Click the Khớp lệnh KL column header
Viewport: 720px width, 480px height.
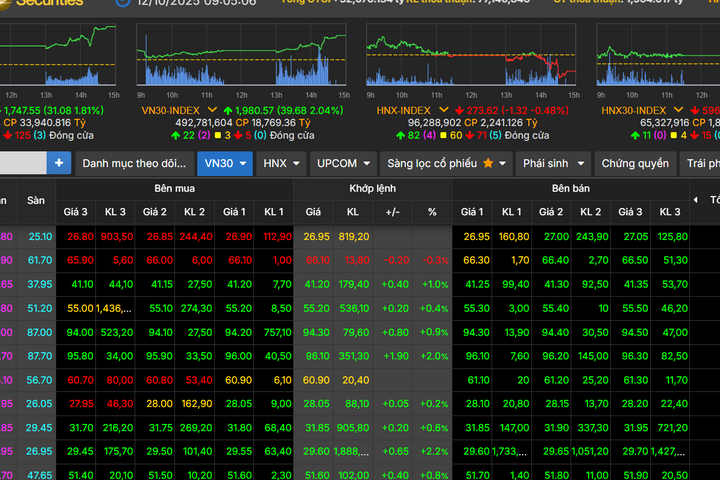coord(353,212)
